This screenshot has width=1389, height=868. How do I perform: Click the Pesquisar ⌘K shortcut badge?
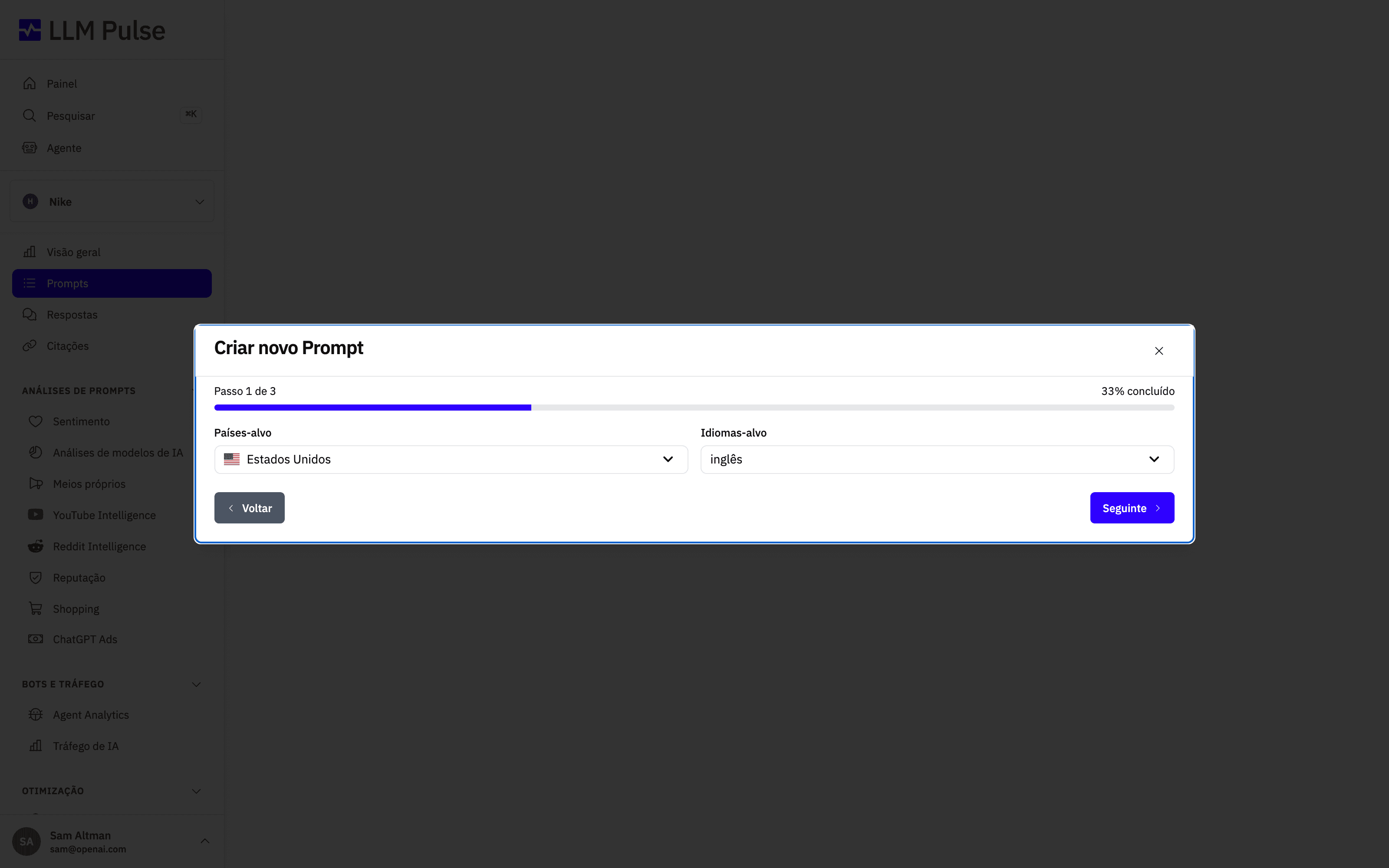click(x=191, y=114)
